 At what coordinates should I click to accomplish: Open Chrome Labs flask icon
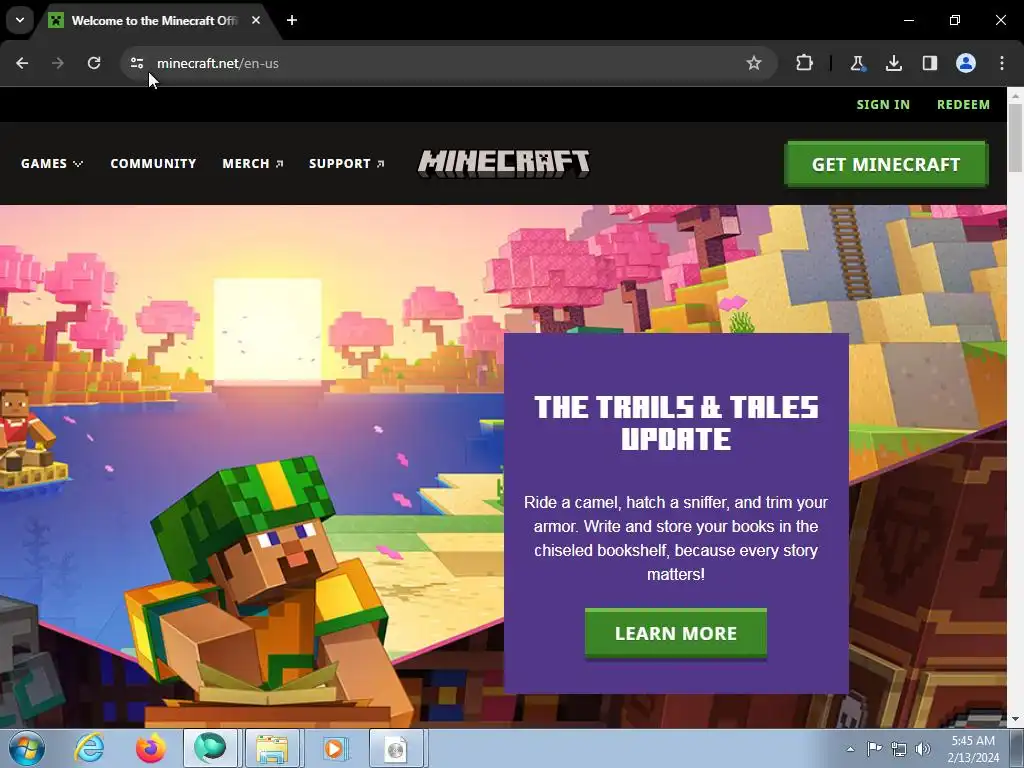[x=857, y=63]
